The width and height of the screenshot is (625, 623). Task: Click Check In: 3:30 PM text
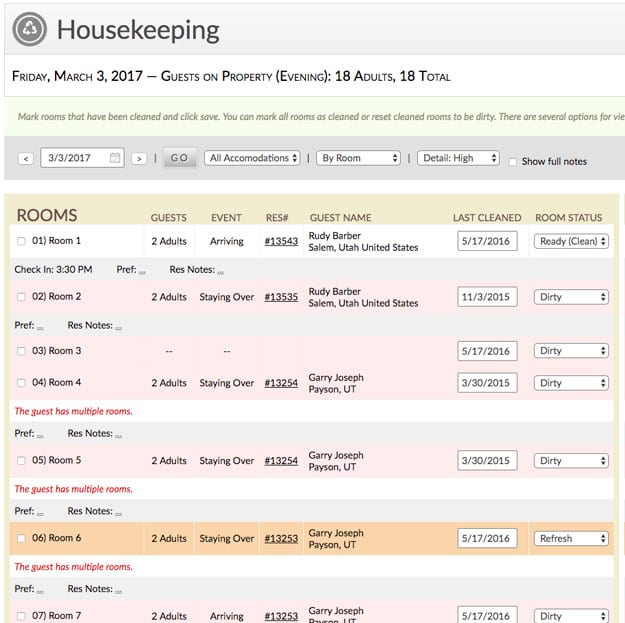(x=53, y=269)
